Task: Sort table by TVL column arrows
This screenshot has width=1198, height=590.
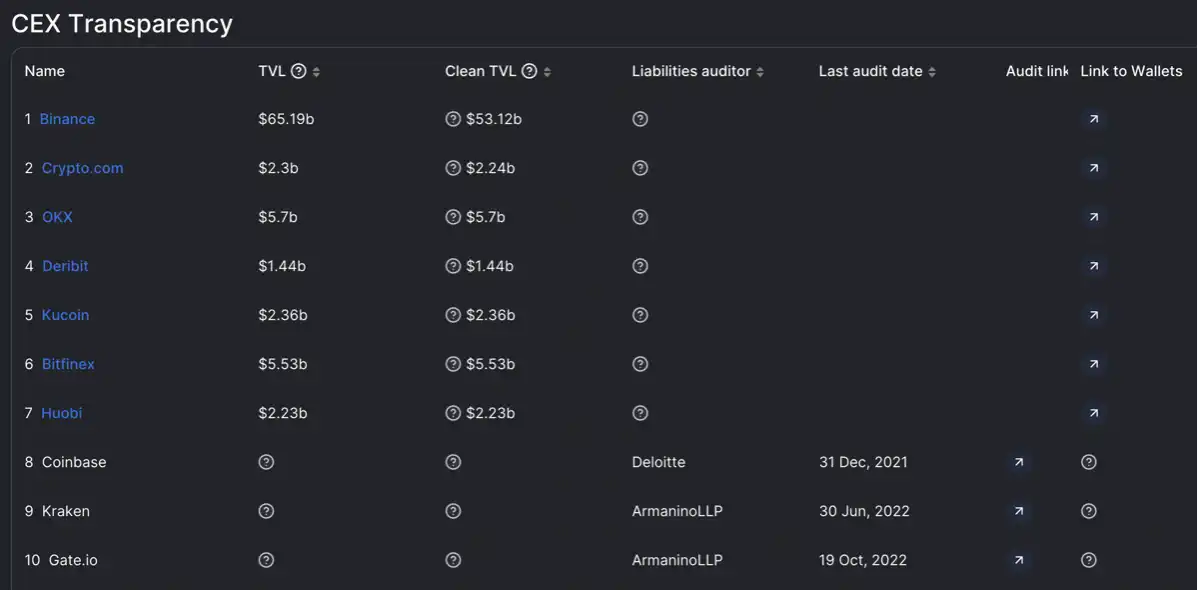Action: click(316, 72)
